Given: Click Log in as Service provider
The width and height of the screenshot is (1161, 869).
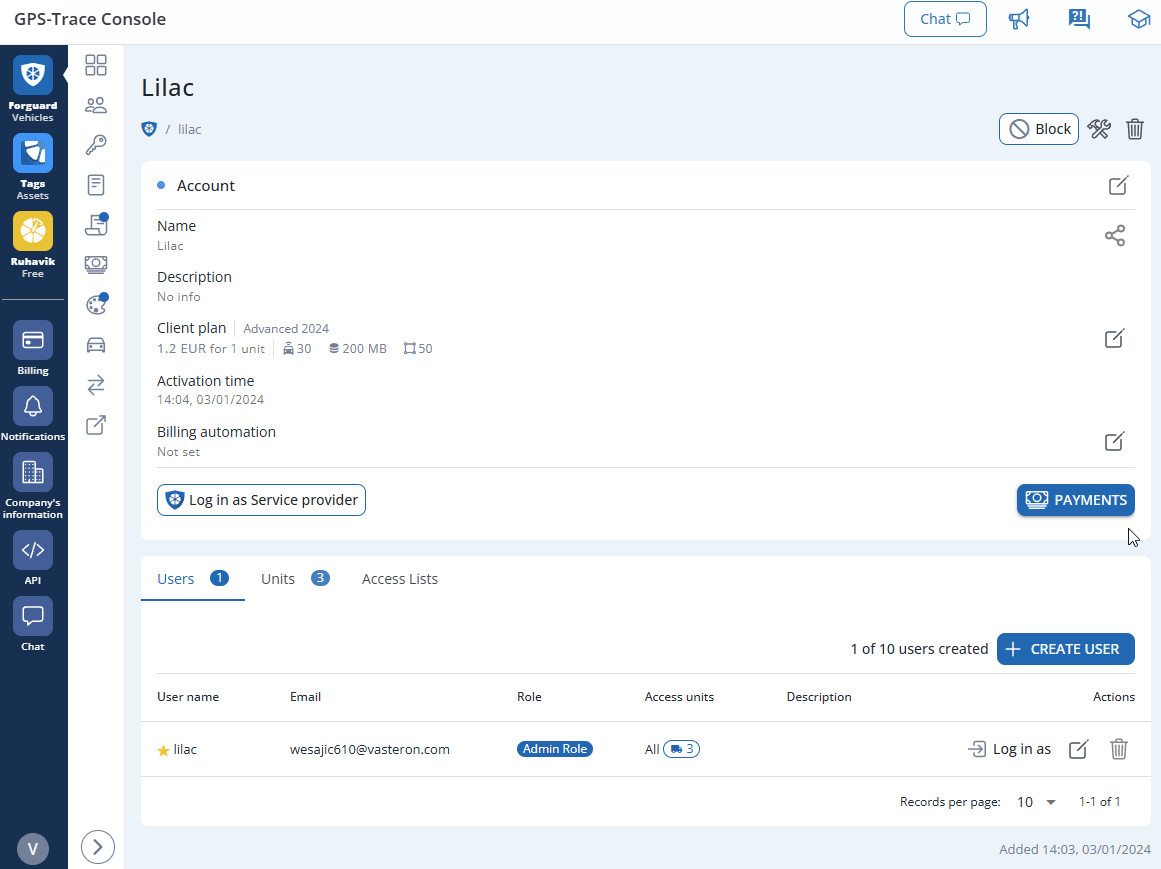Looking at the screenshot, I should tap(261, 500).
